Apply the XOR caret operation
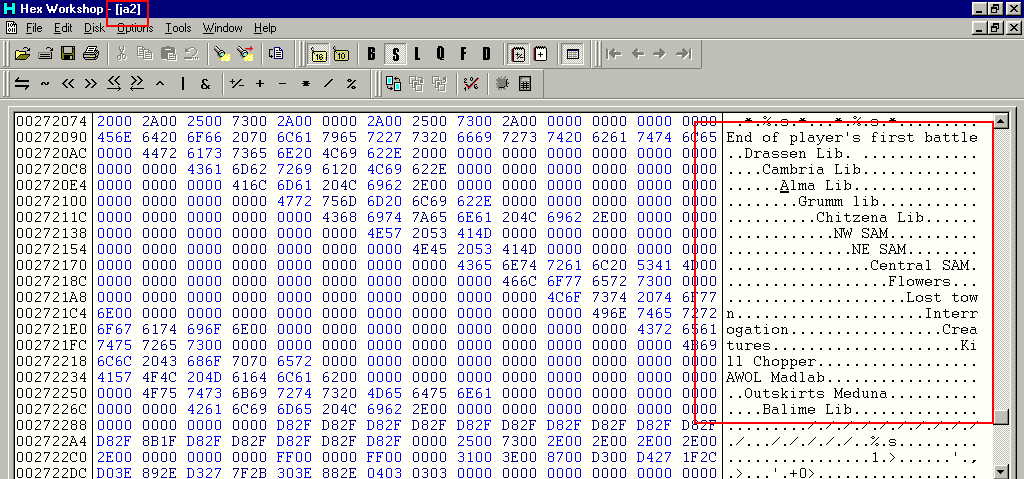 click(x=160, y=84)
